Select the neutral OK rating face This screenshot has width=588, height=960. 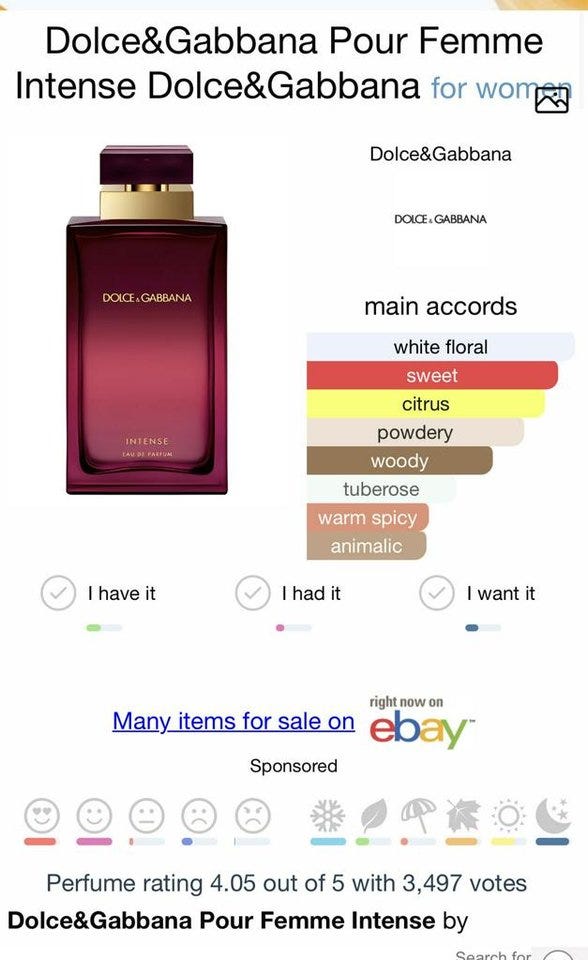(x=147, y=816)
